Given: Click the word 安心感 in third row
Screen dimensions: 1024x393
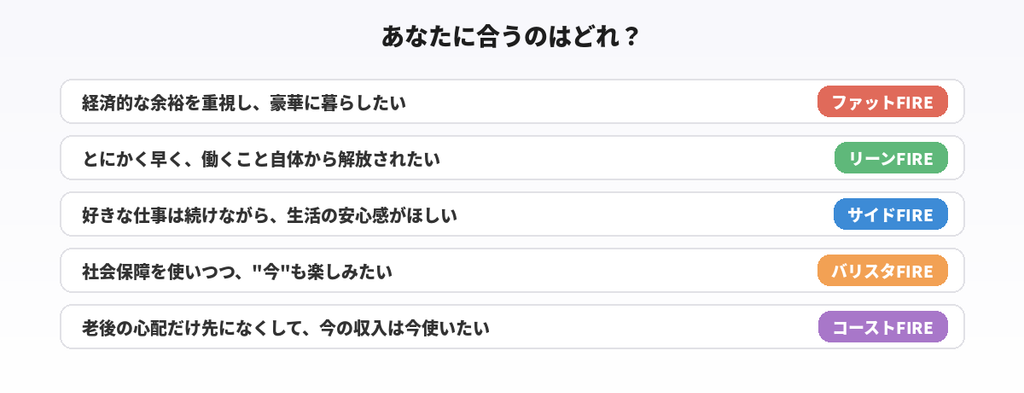Looking at the screenshot, I should 363,215.
